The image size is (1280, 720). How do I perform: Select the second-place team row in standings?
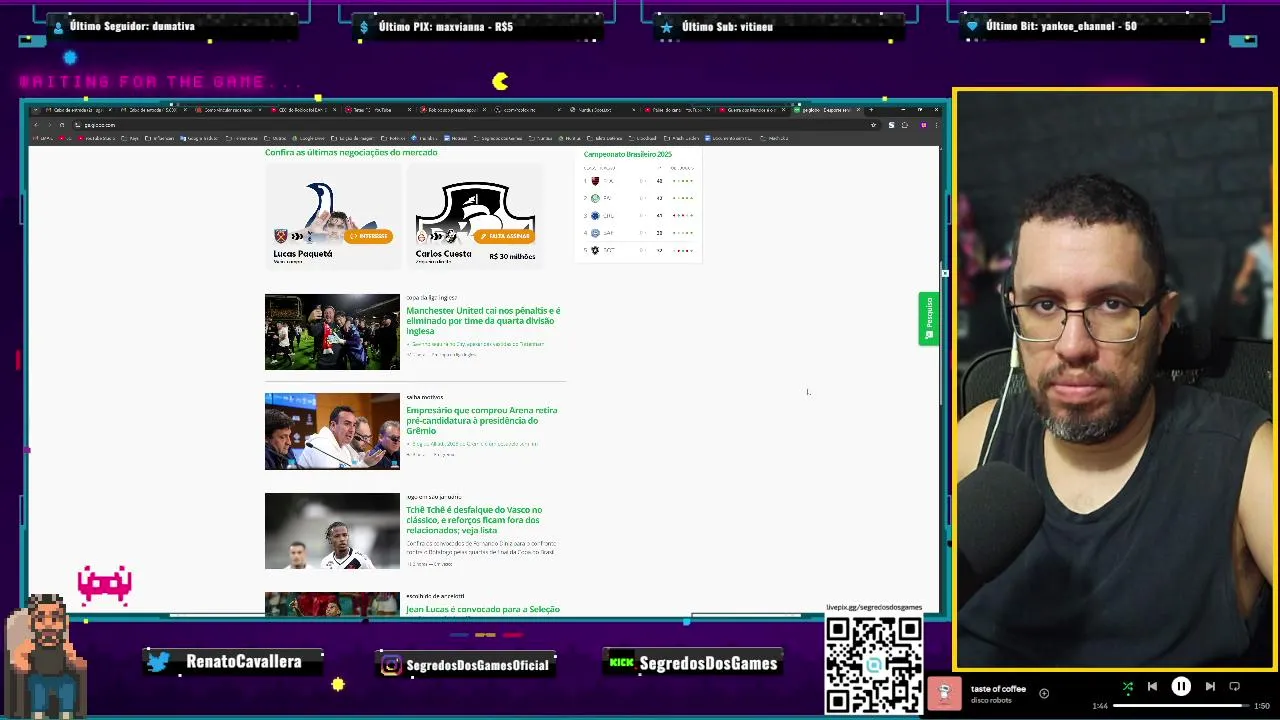click(638, 198)
